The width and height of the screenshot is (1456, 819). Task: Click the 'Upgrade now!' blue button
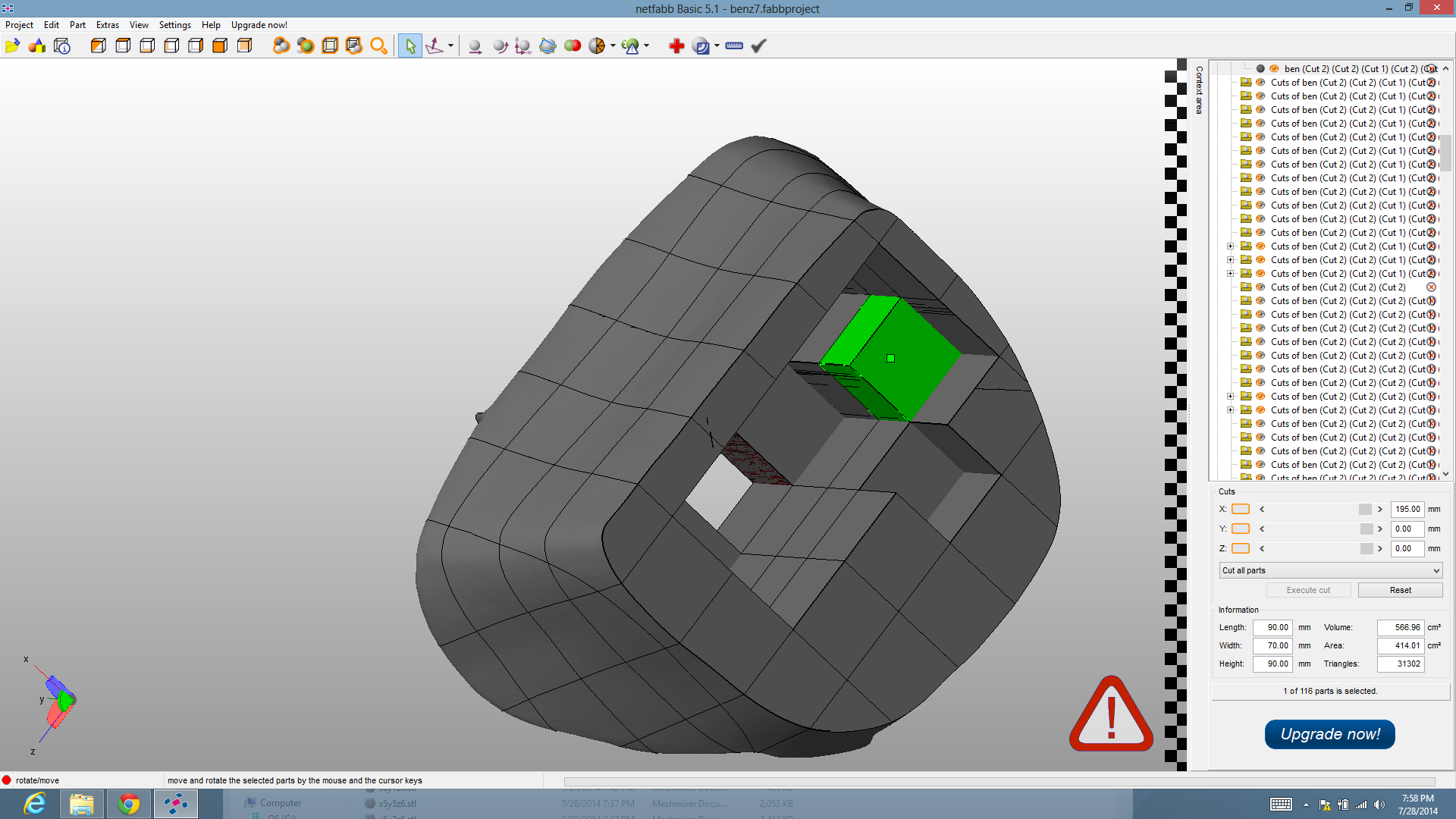click(1329, 734)
